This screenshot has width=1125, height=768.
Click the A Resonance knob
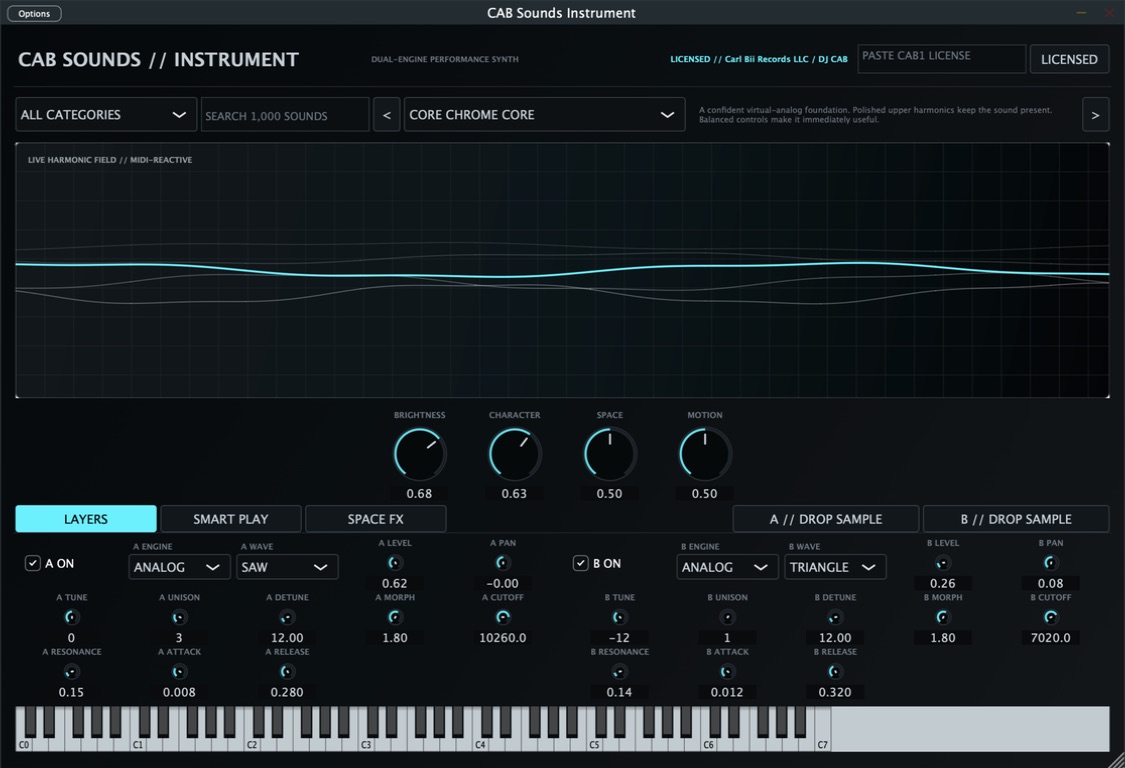point(71,672)
